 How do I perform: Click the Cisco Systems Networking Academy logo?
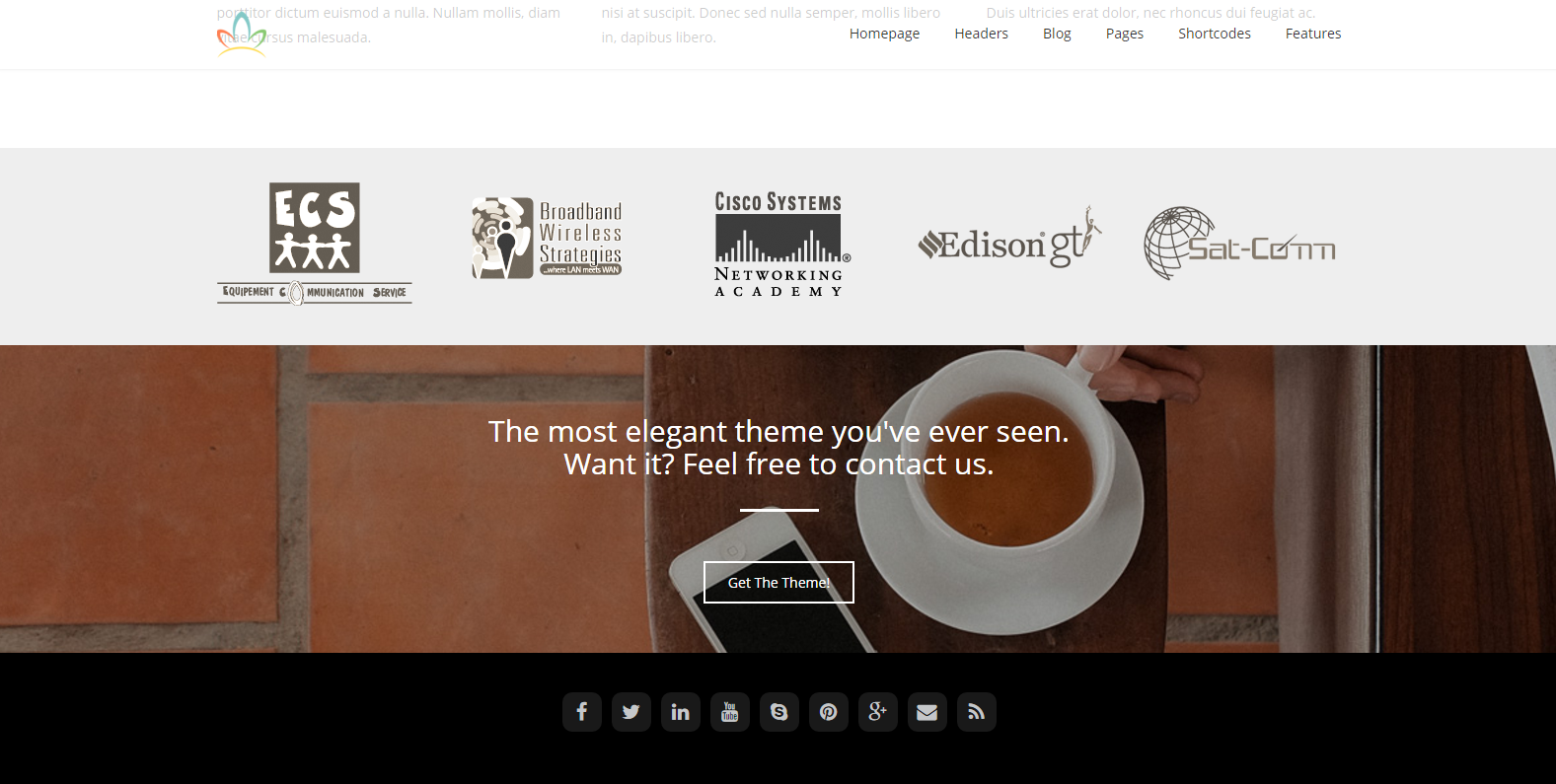click(x=779, y=244)
